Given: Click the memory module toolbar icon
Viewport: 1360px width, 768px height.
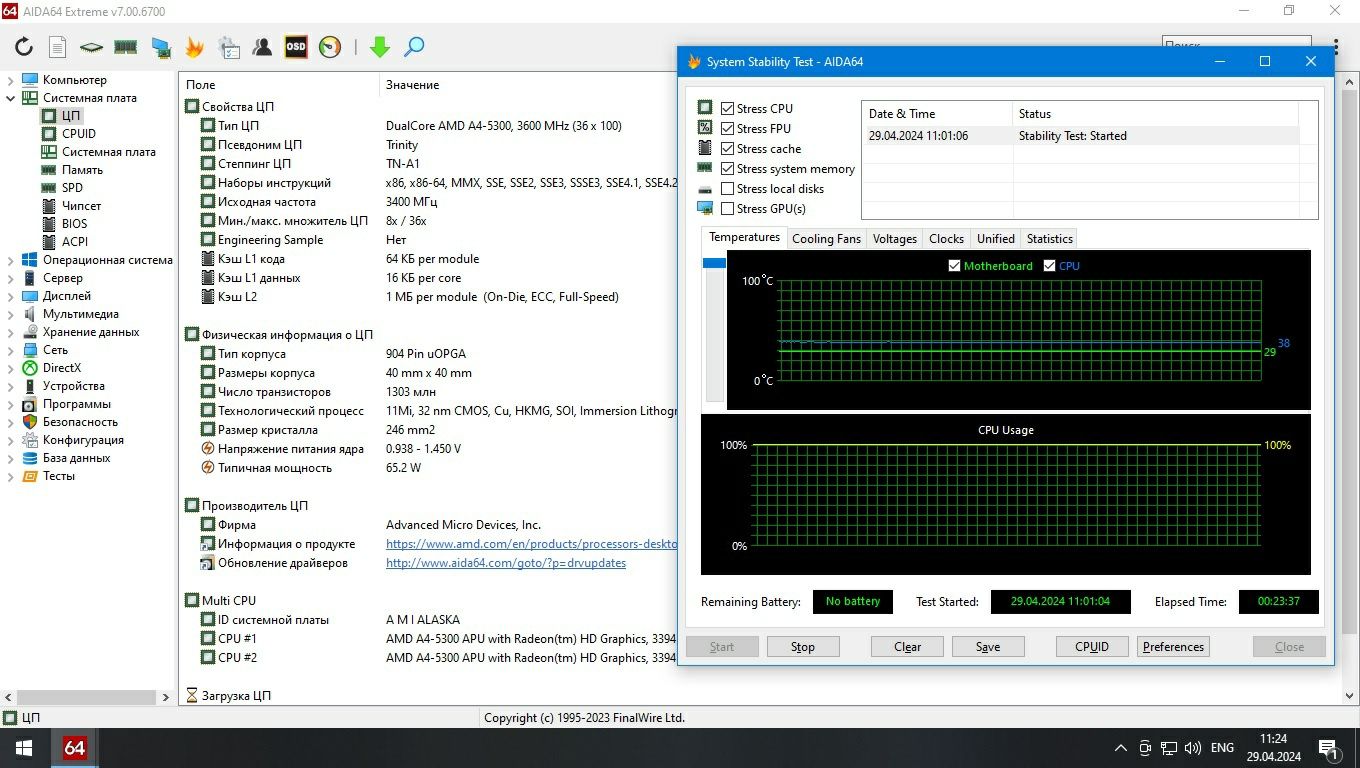Looking at the screenshot, I should point(125,47).
